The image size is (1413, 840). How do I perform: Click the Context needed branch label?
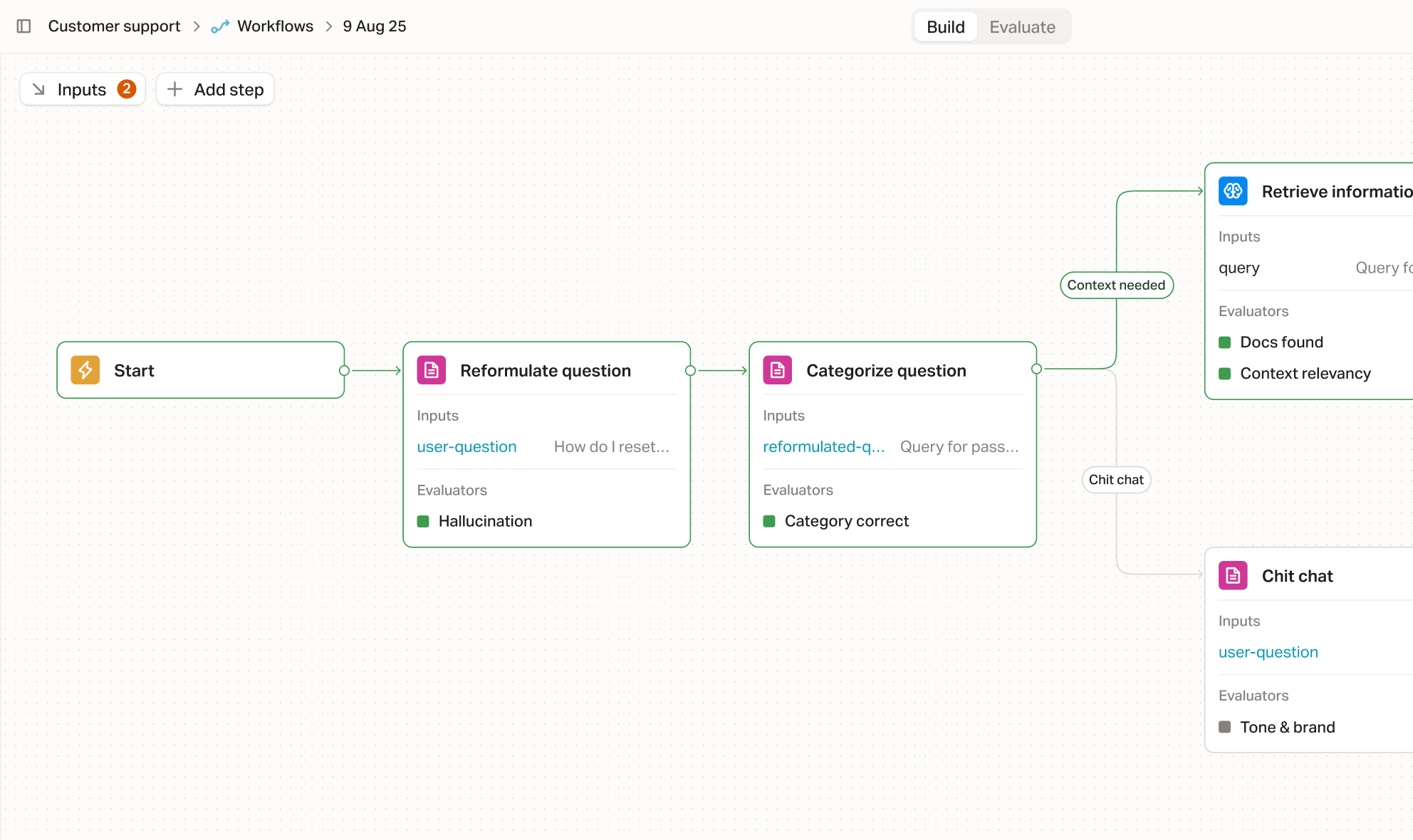coord(1116,285)
